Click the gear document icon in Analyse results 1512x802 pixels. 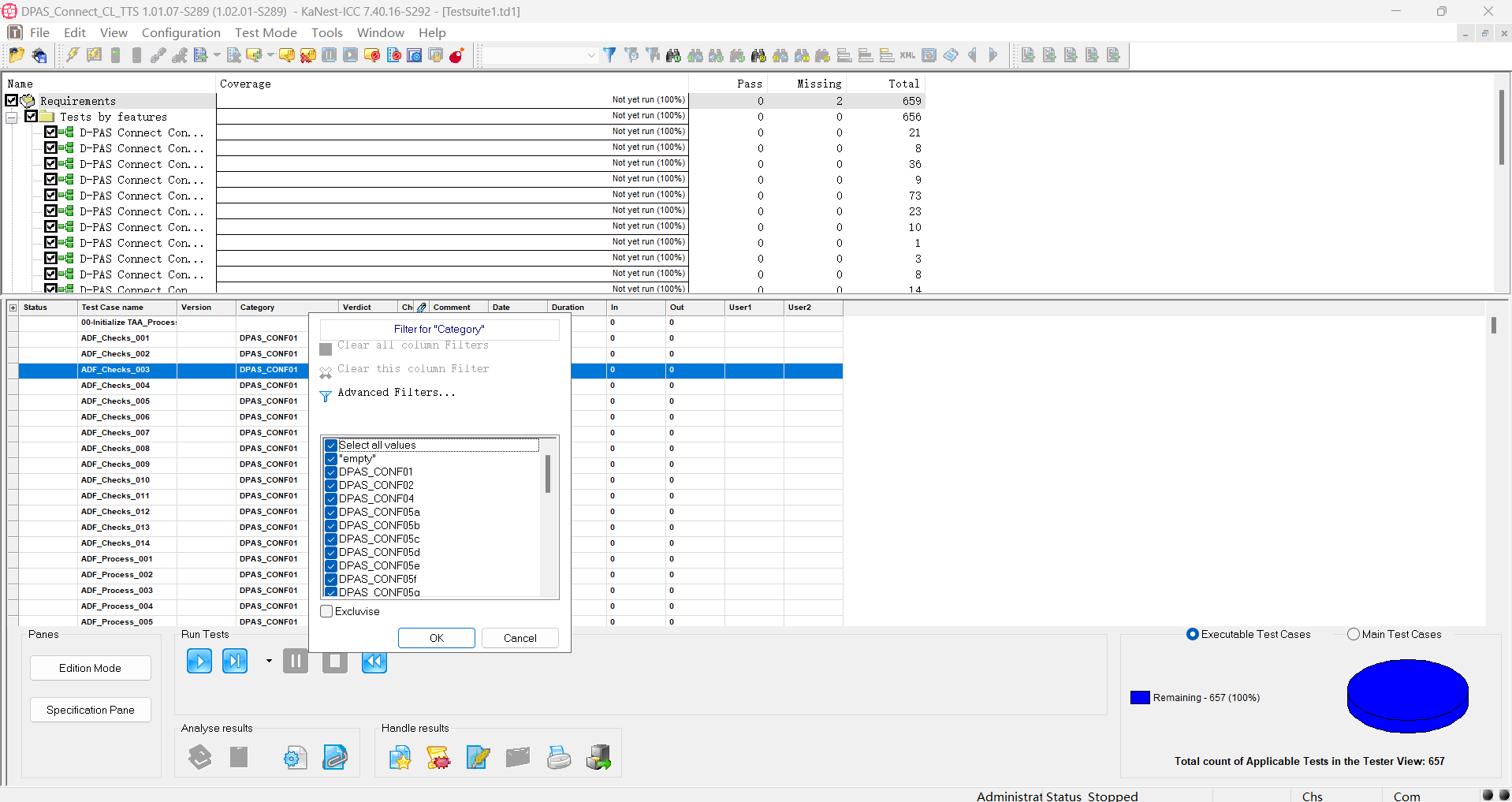click(295, 758)
